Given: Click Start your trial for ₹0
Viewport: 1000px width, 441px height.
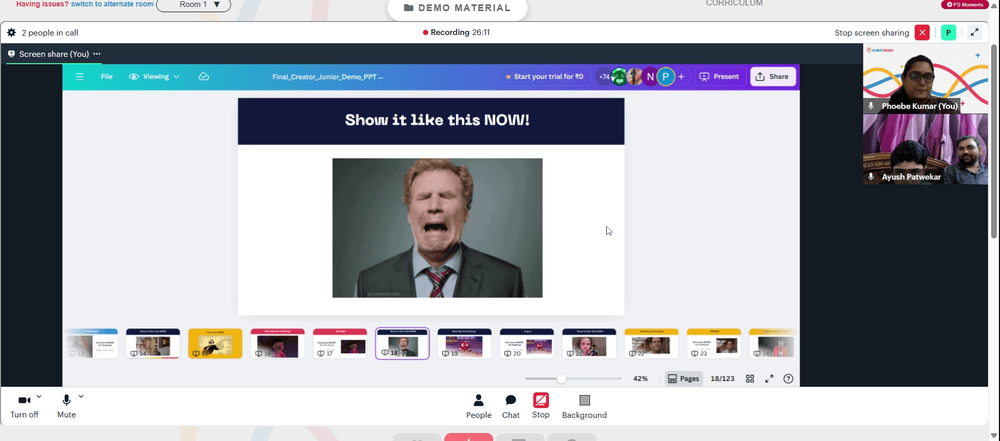Looking at the screenshot, I should [544, 77].
